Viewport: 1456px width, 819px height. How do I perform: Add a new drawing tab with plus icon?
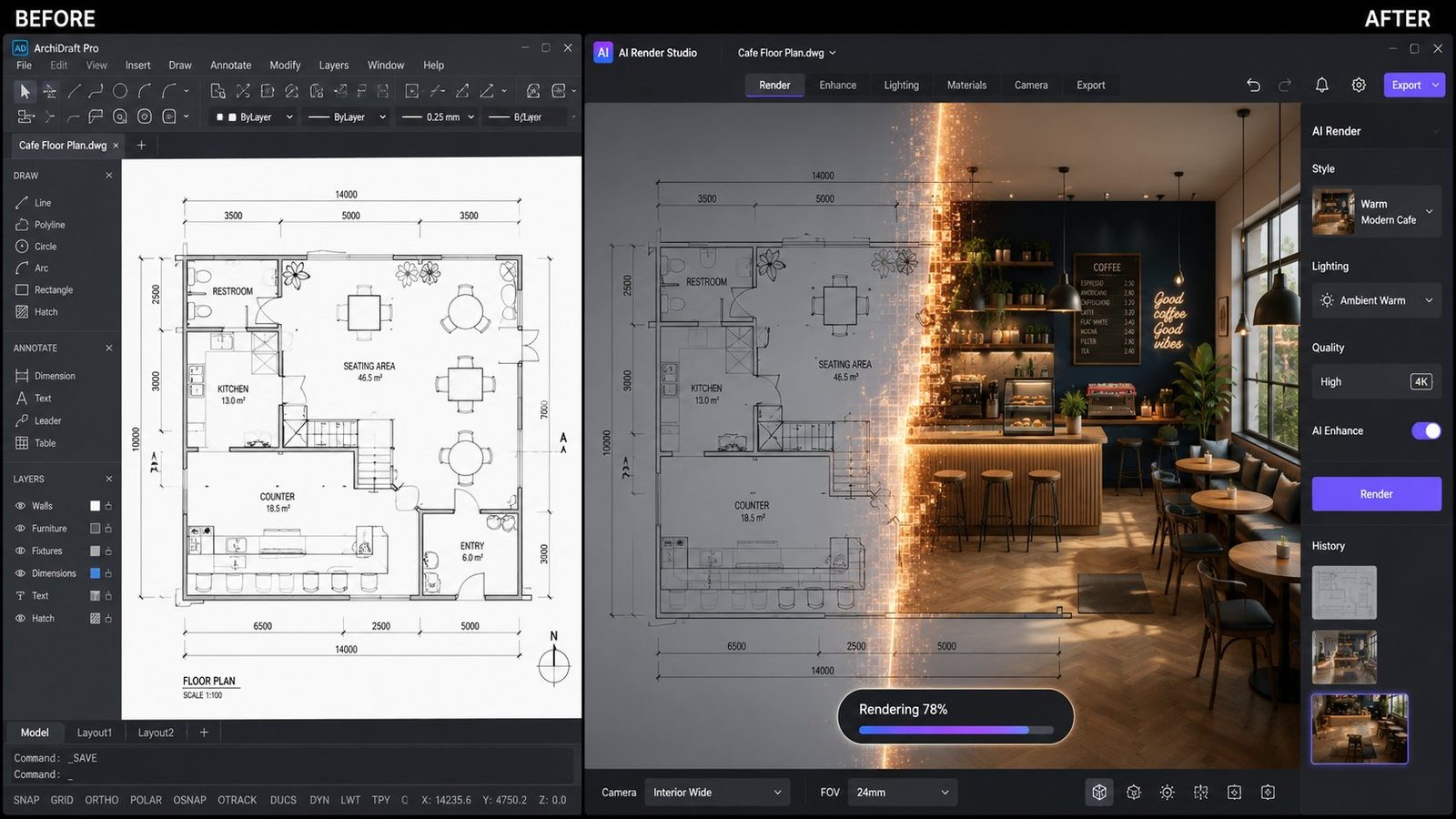pos(141,146)
